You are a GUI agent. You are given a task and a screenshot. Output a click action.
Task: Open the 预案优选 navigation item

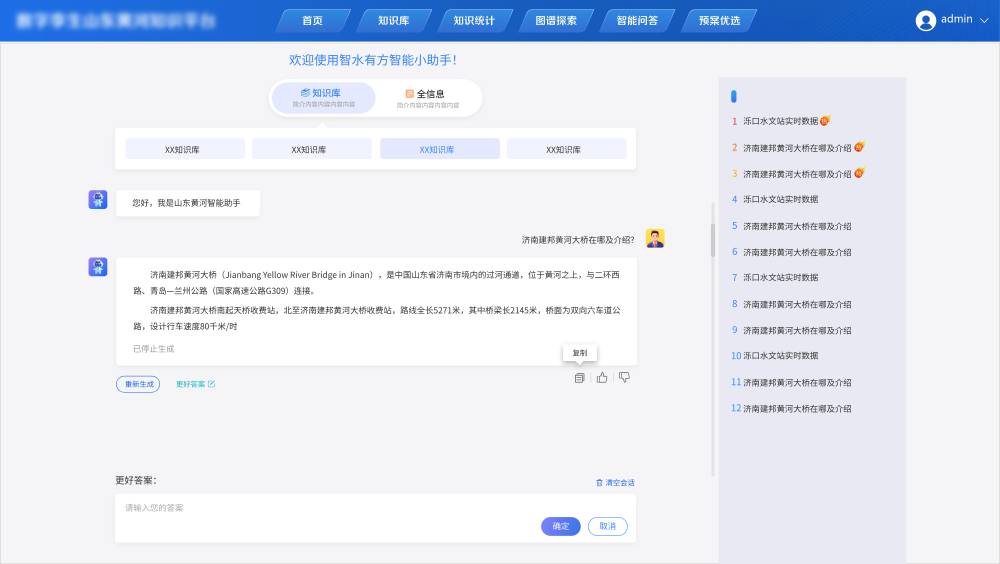click(719, 20)
